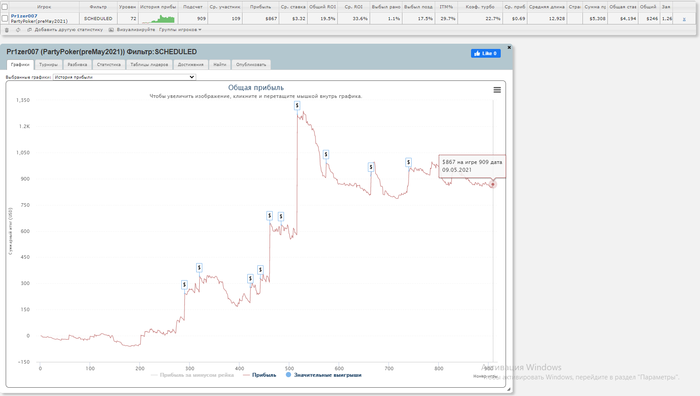Click the trash delete icon below the table
The height and width of the screenshot is (396, 700).
(6, 30)
